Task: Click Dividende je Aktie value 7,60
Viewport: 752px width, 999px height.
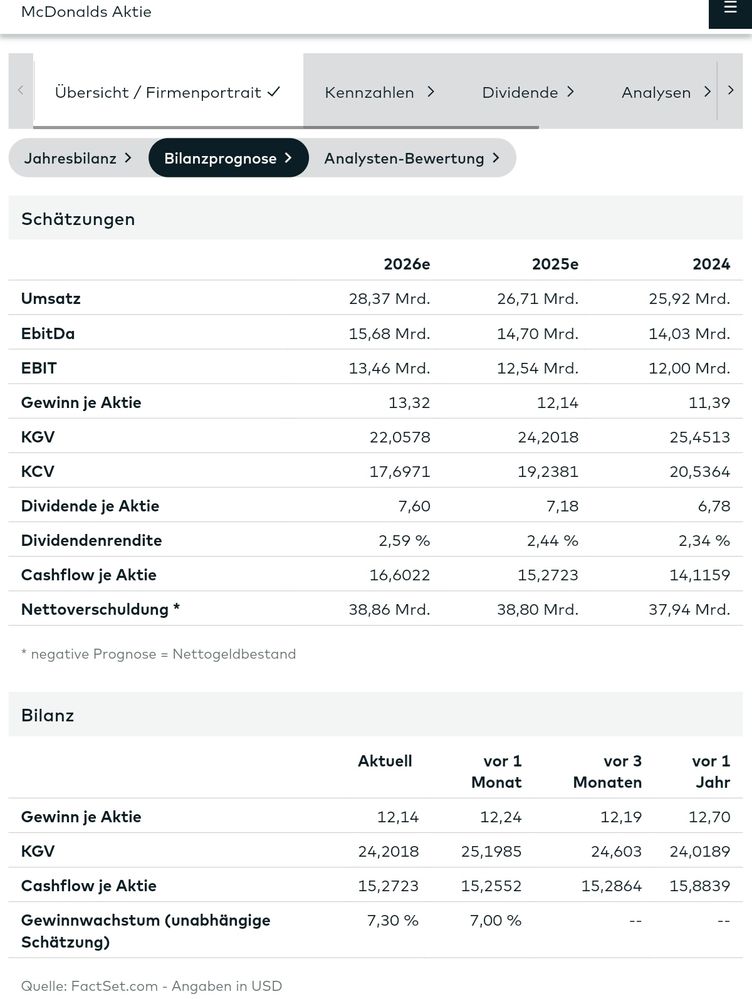Action: click(x=414, y=506)
